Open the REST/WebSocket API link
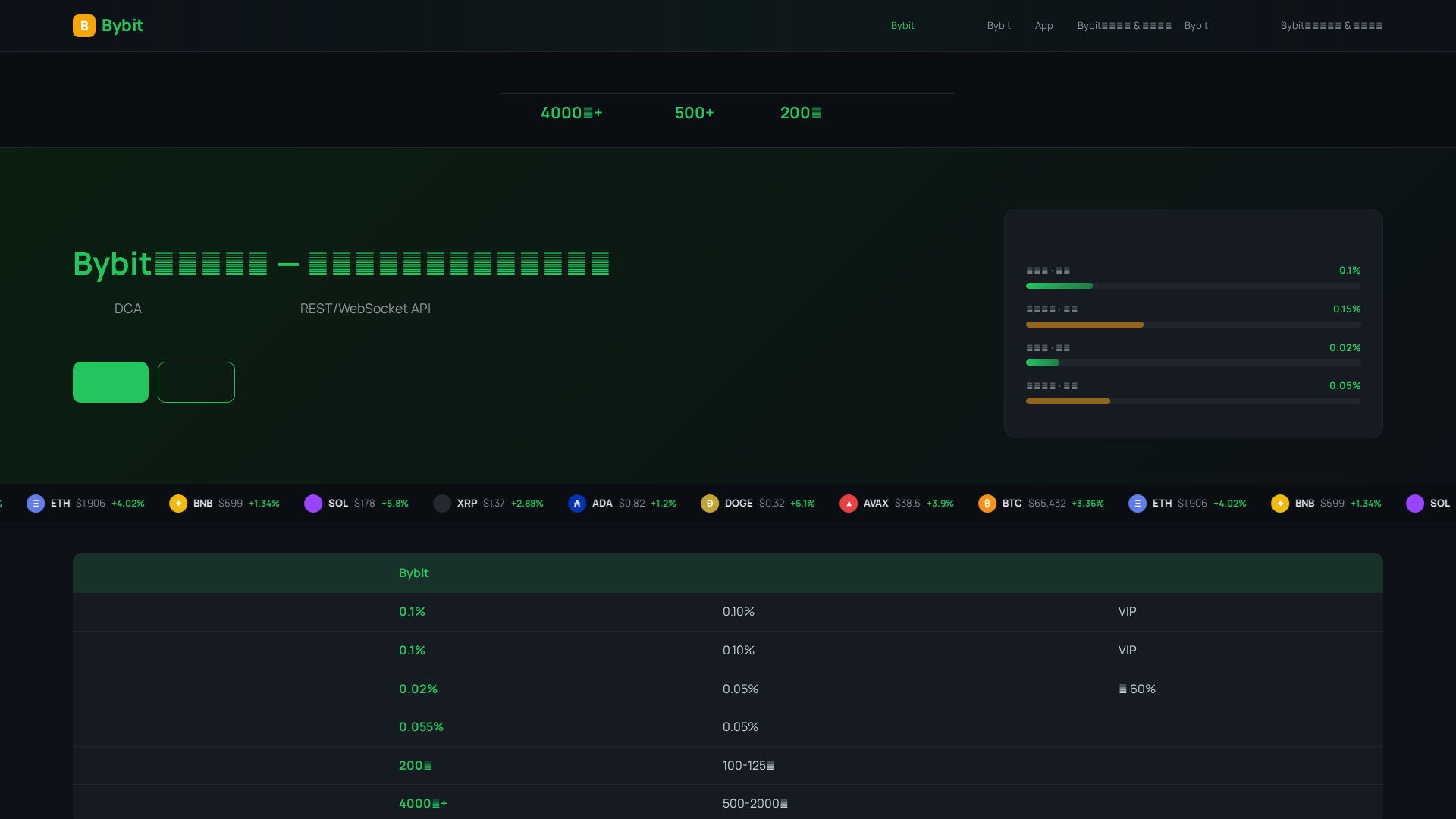 (365, 309)
